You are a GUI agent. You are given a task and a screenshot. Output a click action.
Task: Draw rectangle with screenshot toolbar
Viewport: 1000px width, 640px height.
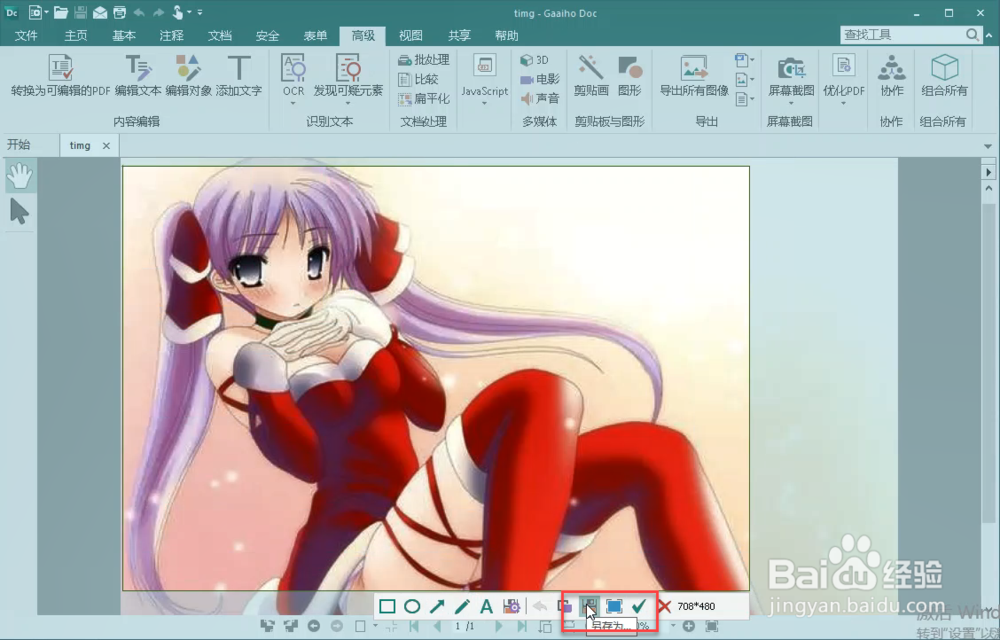pos(387,606)
